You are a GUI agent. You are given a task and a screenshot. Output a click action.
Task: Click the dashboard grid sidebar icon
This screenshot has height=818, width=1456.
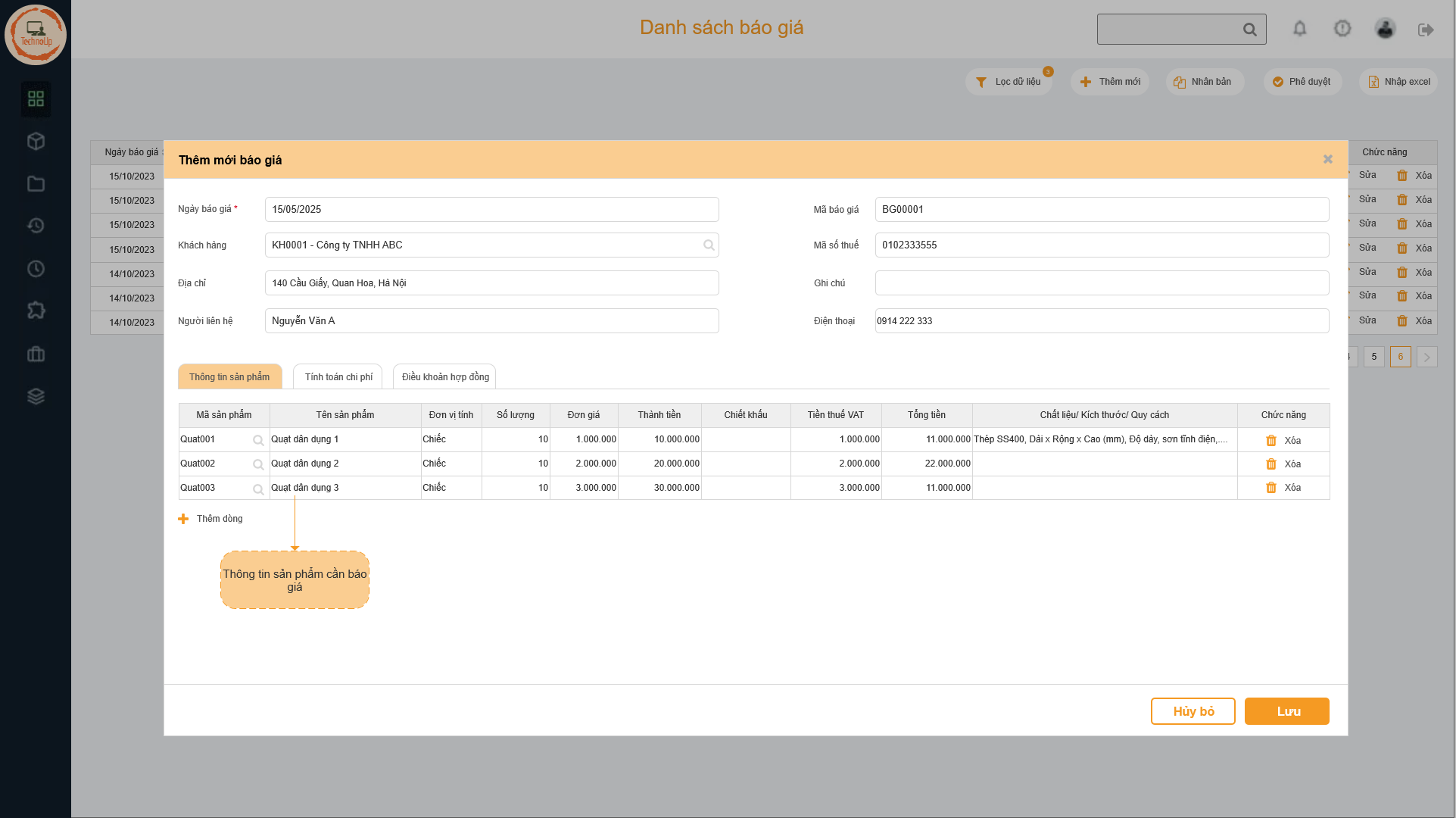pyautogui.click(x=36, y=98)
